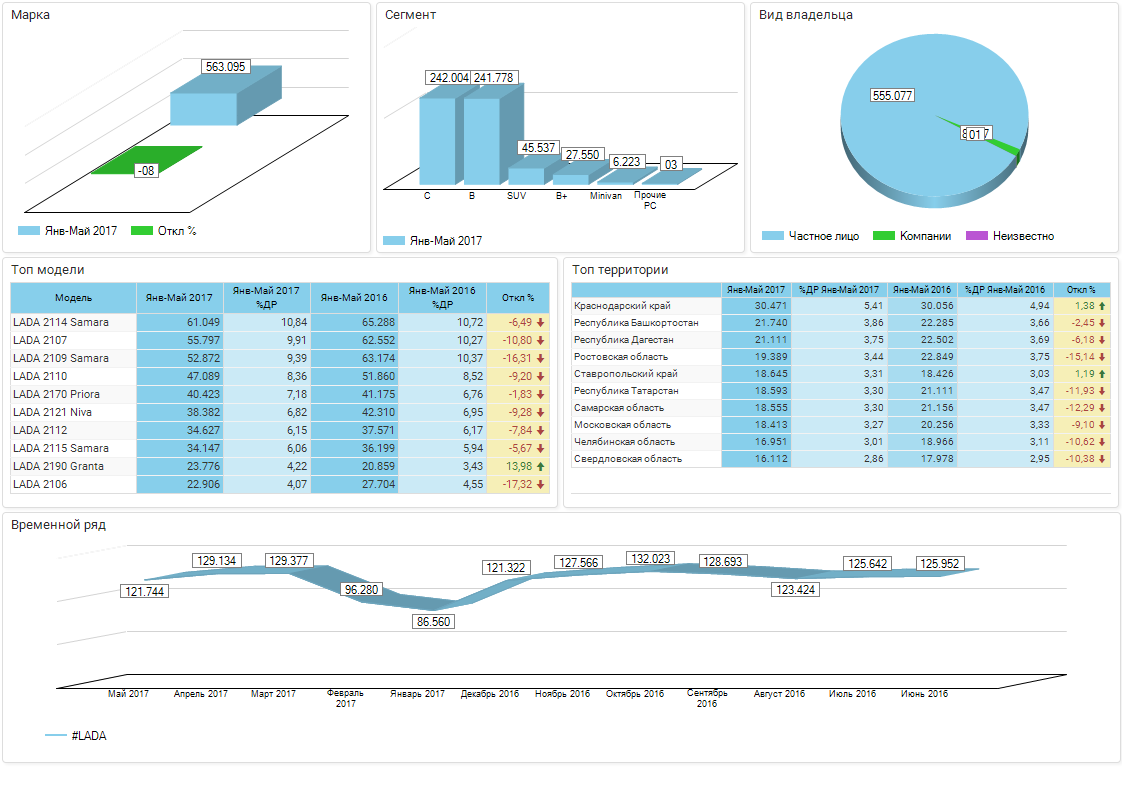Click green up arrow for Краснодарский край
Image resolution: width=1122 pixels, height=793 pixels.
(x=1102, y=306)
